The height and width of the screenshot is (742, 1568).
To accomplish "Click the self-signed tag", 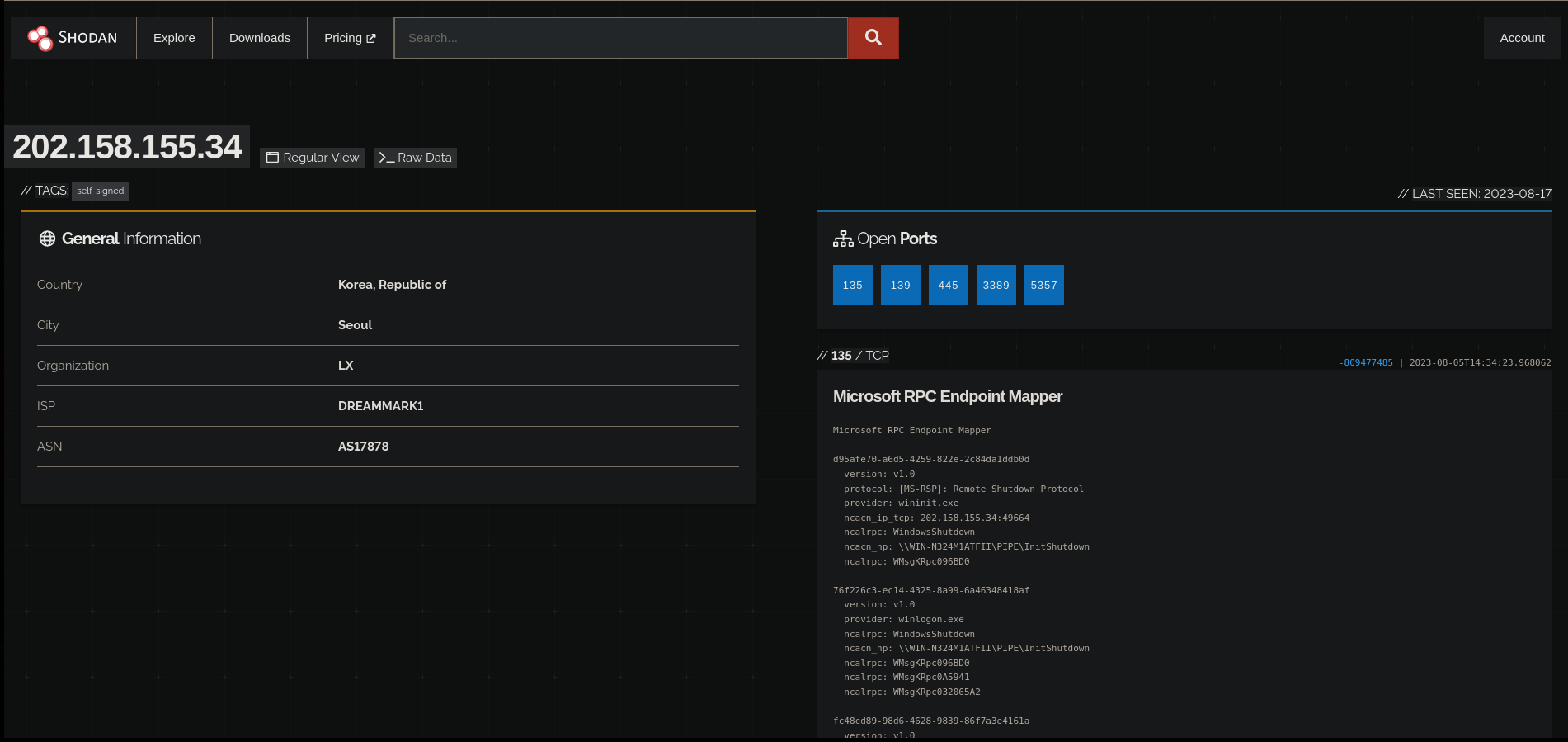I will (x=100, y=191).
